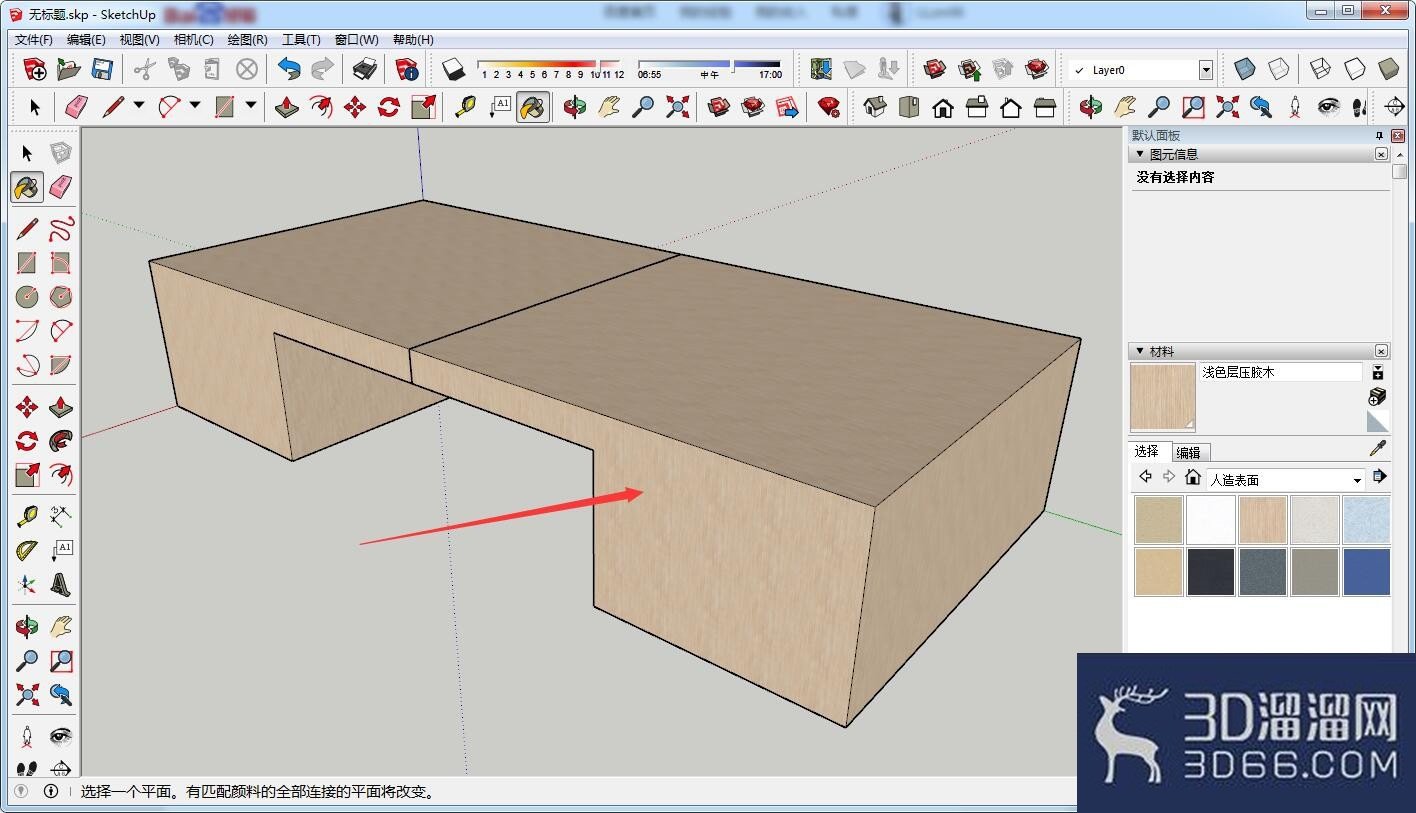1416x813 pixels.
Task: Click the material name field 浅色层压胶木
Action: (1281, 372)
